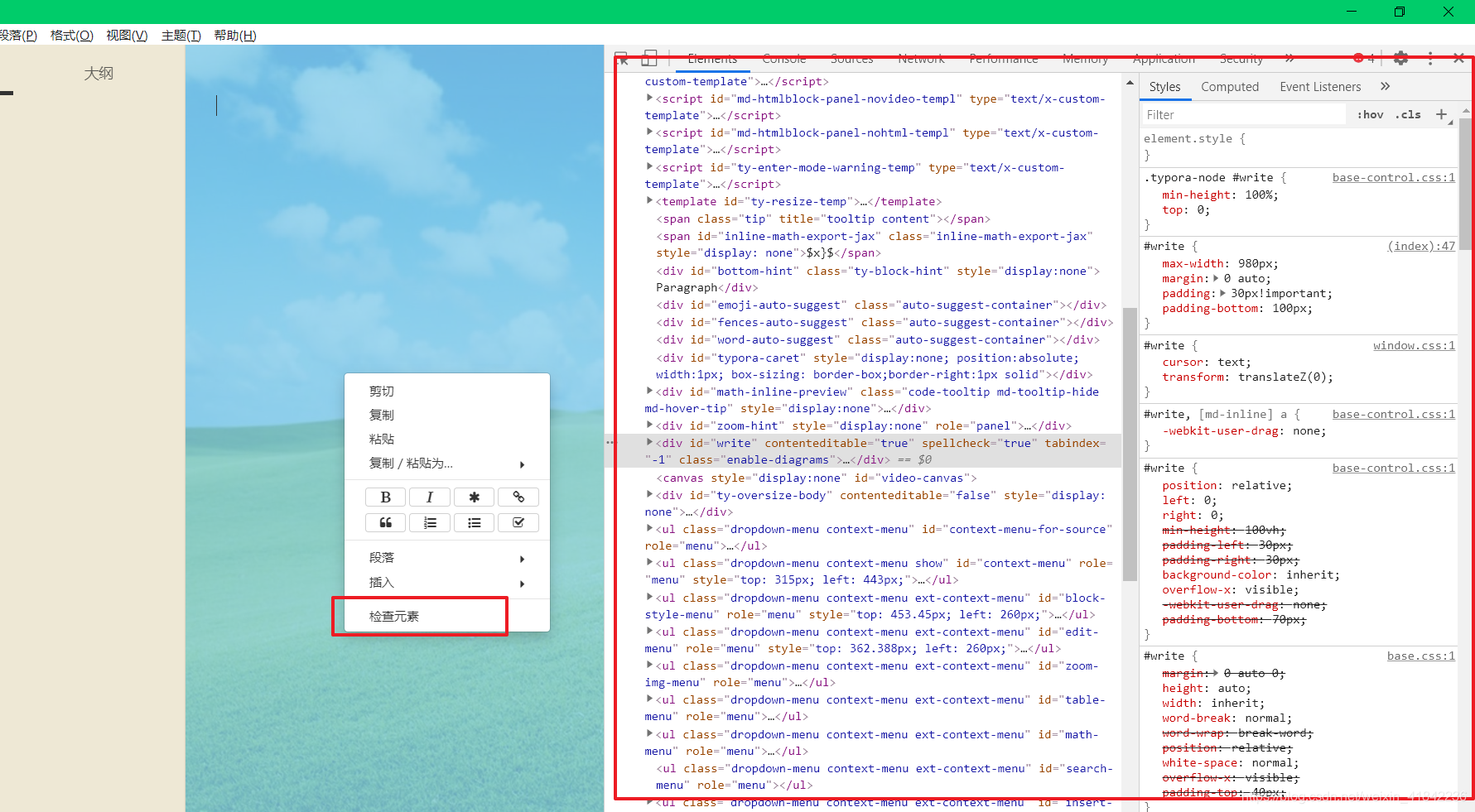1475x812 pixels.
Task: Open (index):47 source link
Action: (1421, 246)
